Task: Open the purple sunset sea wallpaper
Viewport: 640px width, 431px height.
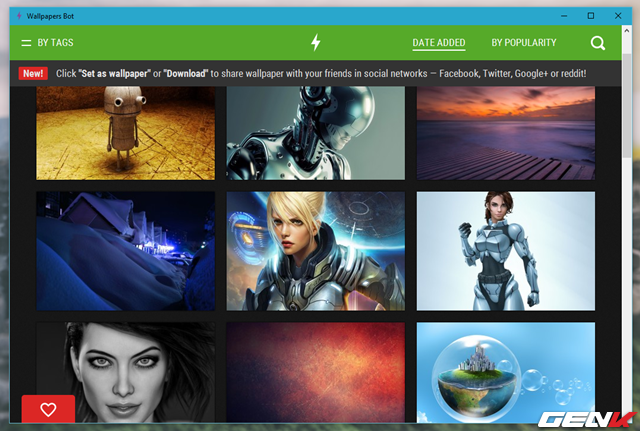Action: point(506,133)
